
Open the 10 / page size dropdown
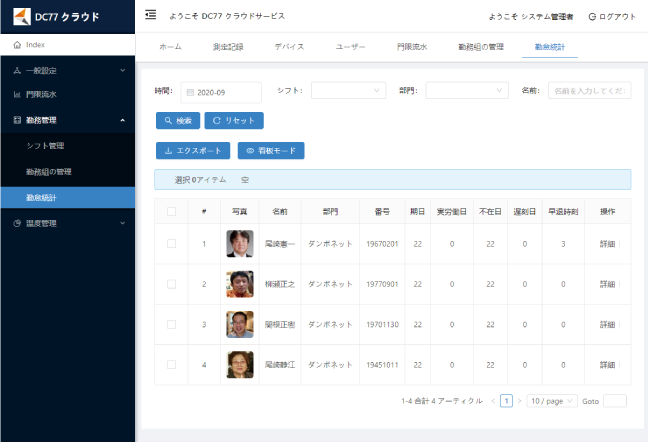tap(551, 401)
